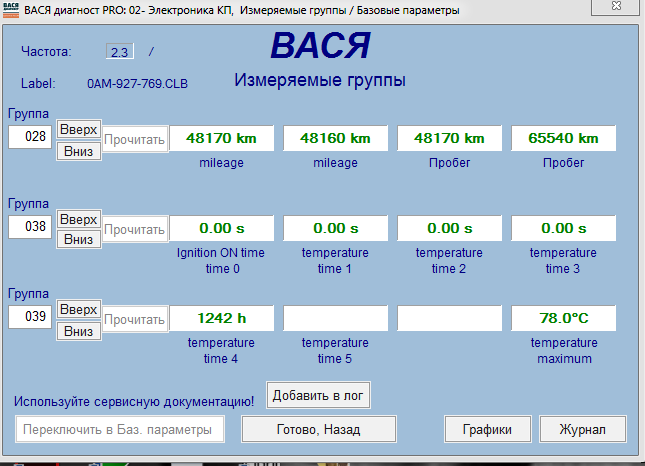
Task: Select the temperature time 3 value 0.00 s
Action: click(564, 228)
